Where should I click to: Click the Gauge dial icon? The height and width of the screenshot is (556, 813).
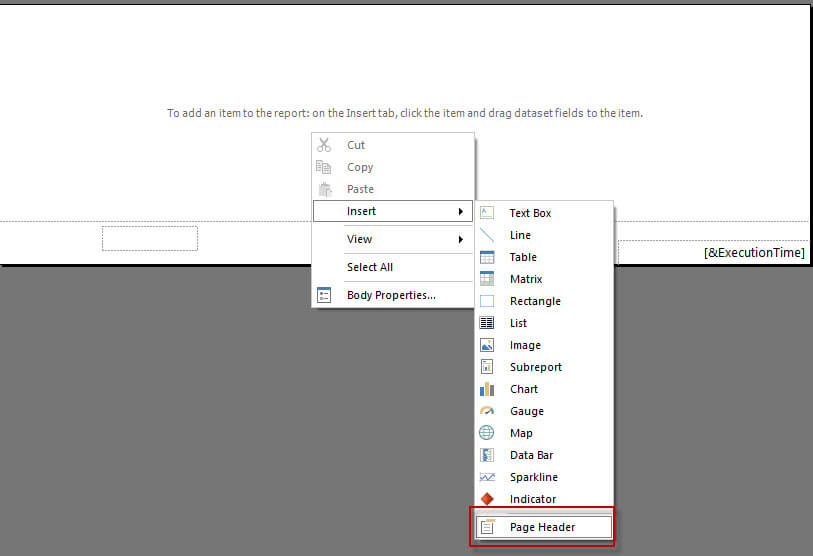487,411
